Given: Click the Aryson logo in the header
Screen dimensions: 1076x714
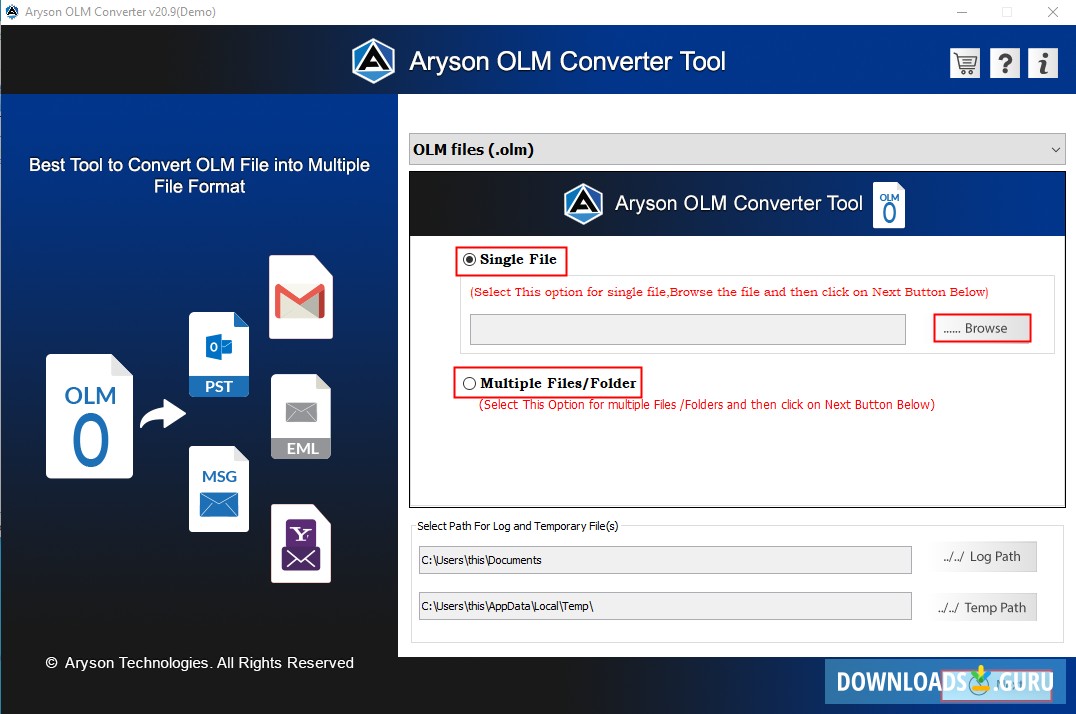Looking at the screenshot, I should [372, 60].
